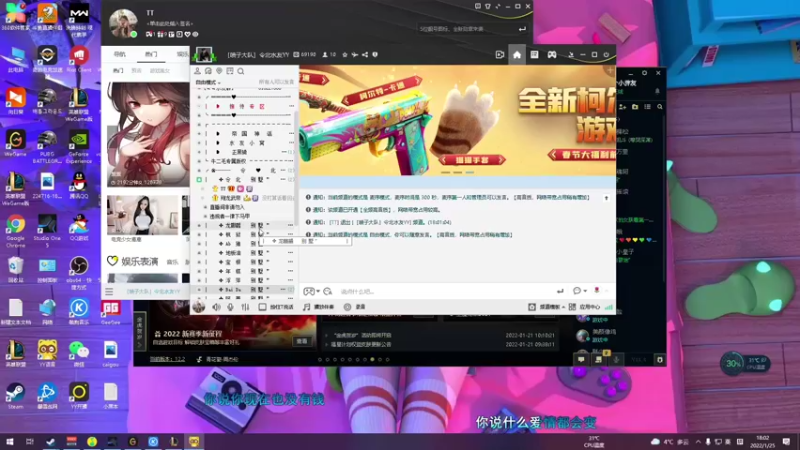
Task: Click the list view icon in friends window
Action: pyautogui.click(x=647, y=107)
